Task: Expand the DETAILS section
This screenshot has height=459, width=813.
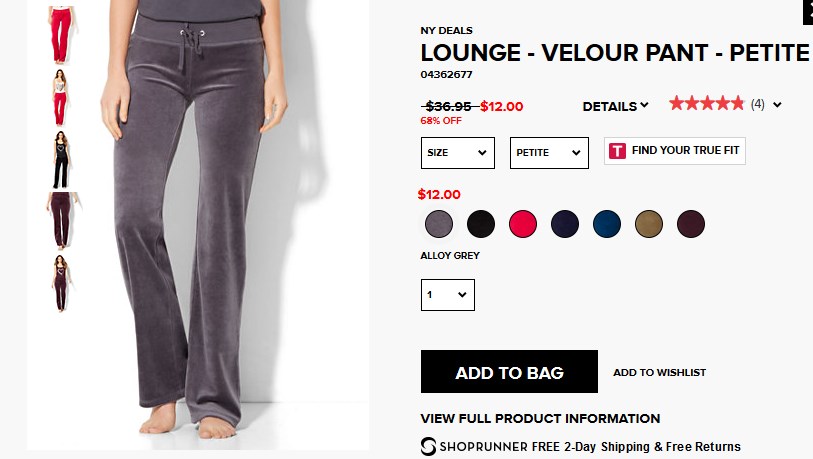Action: pos(615,106)
